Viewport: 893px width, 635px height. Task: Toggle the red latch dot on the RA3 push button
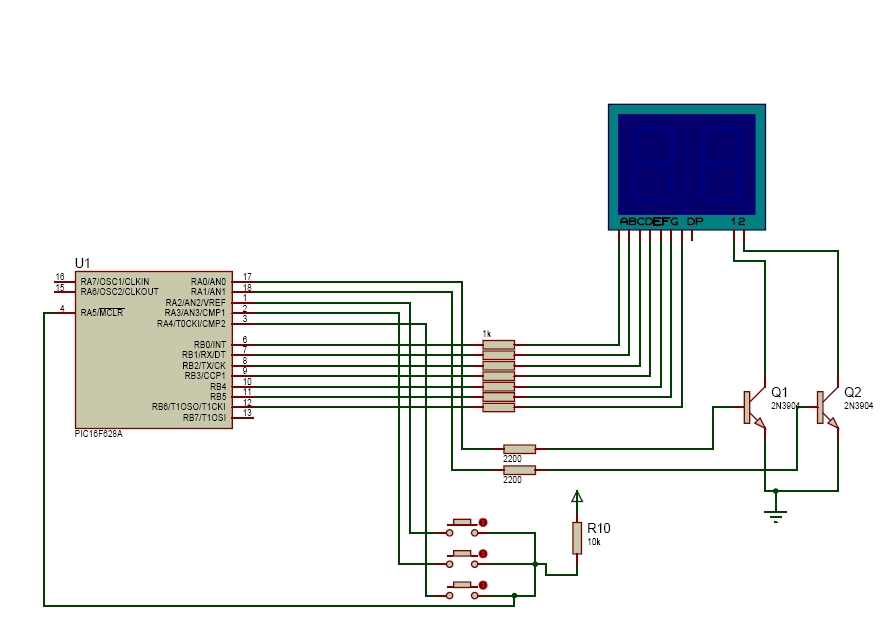coord(483,554)
